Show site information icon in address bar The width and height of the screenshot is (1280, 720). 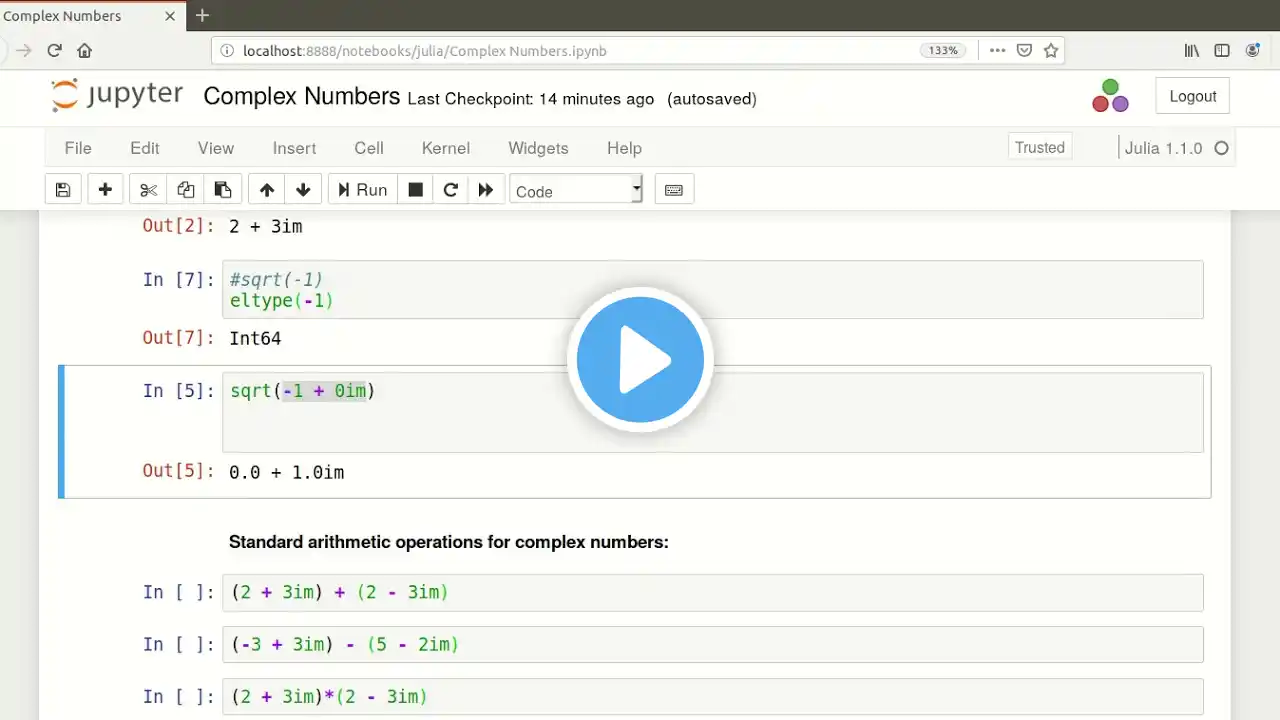tap(227, 50)
